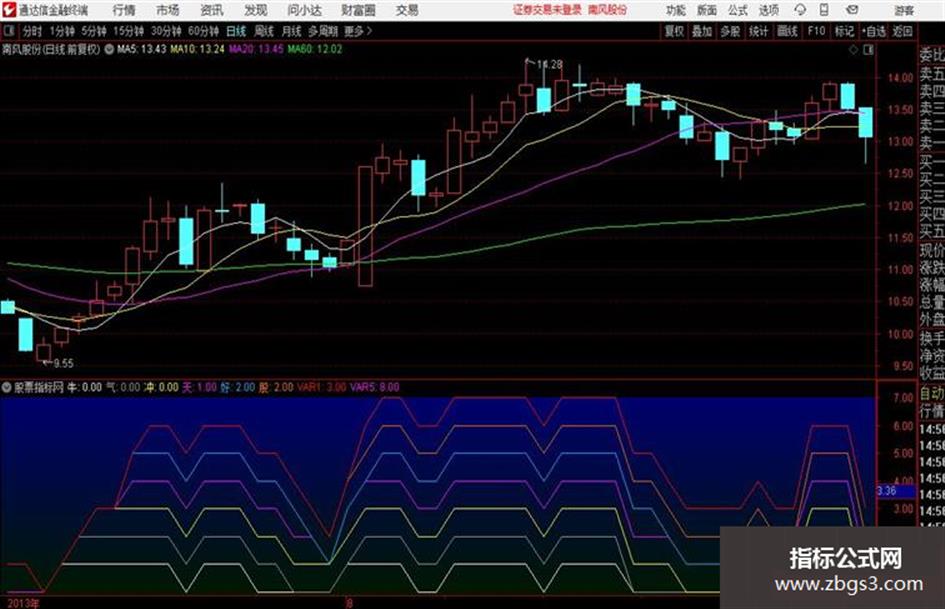Toggle the side panel icon above chart
Screen dimensions: 945x609
[868, 50]
